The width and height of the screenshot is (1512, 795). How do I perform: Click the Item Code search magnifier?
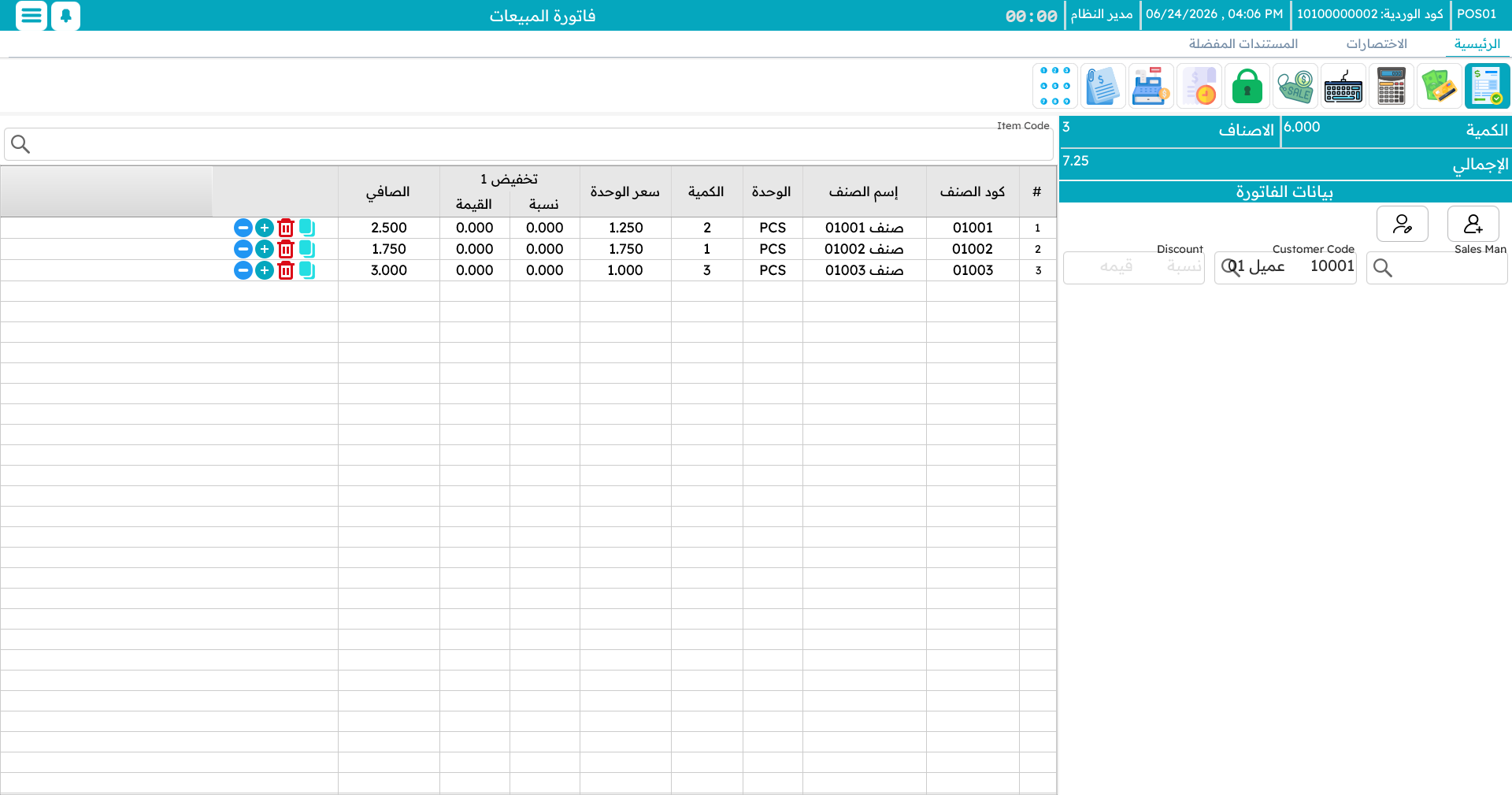[x=20, y=144]
